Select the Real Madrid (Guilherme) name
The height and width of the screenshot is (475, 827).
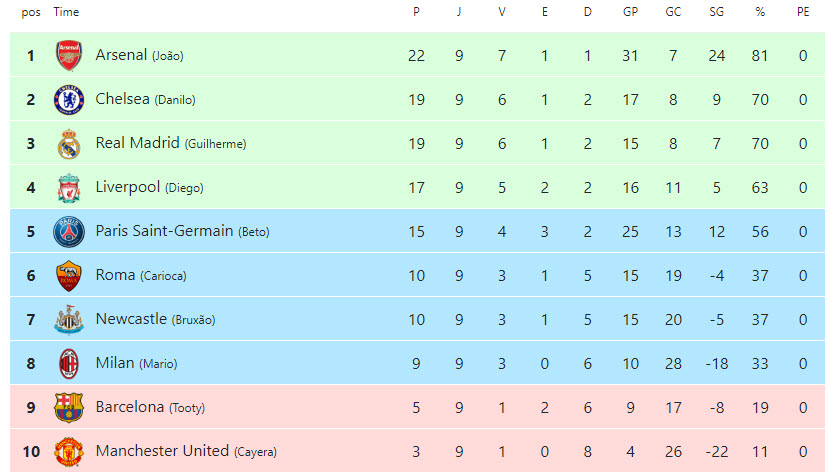(x=170, y=143)
